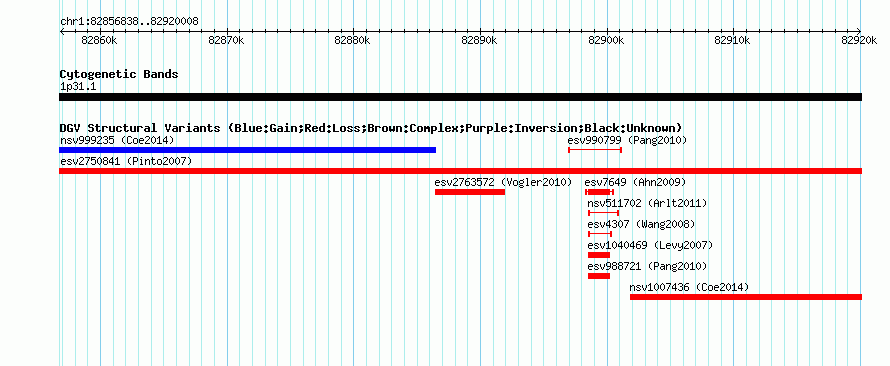Click the esv4307 (Wang2008) label
The image size is (890, 366).
point(641,224)
